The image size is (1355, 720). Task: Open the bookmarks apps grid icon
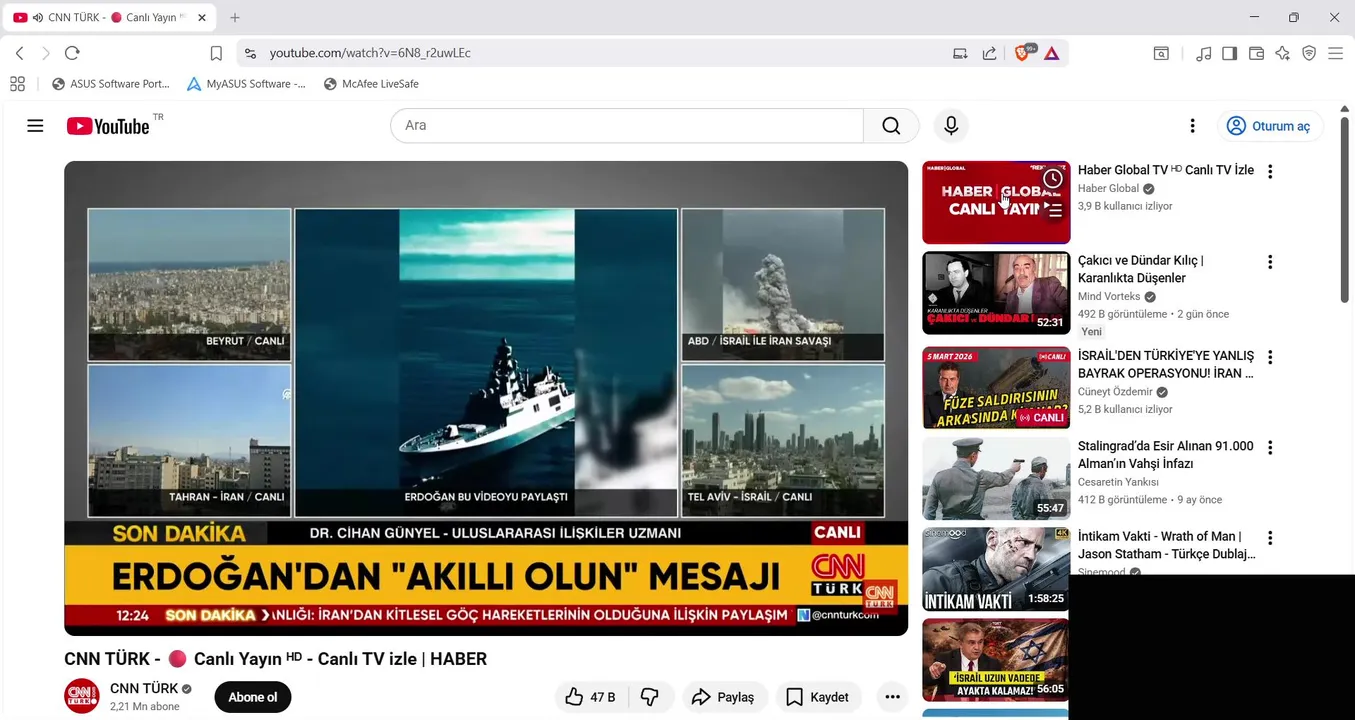(17, 84)
